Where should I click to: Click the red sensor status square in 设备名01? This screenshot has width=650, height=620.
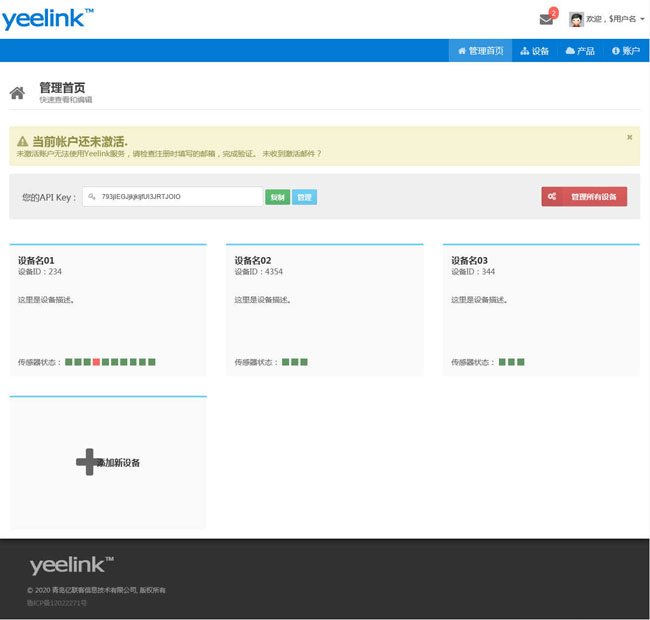tap(96, 362)
